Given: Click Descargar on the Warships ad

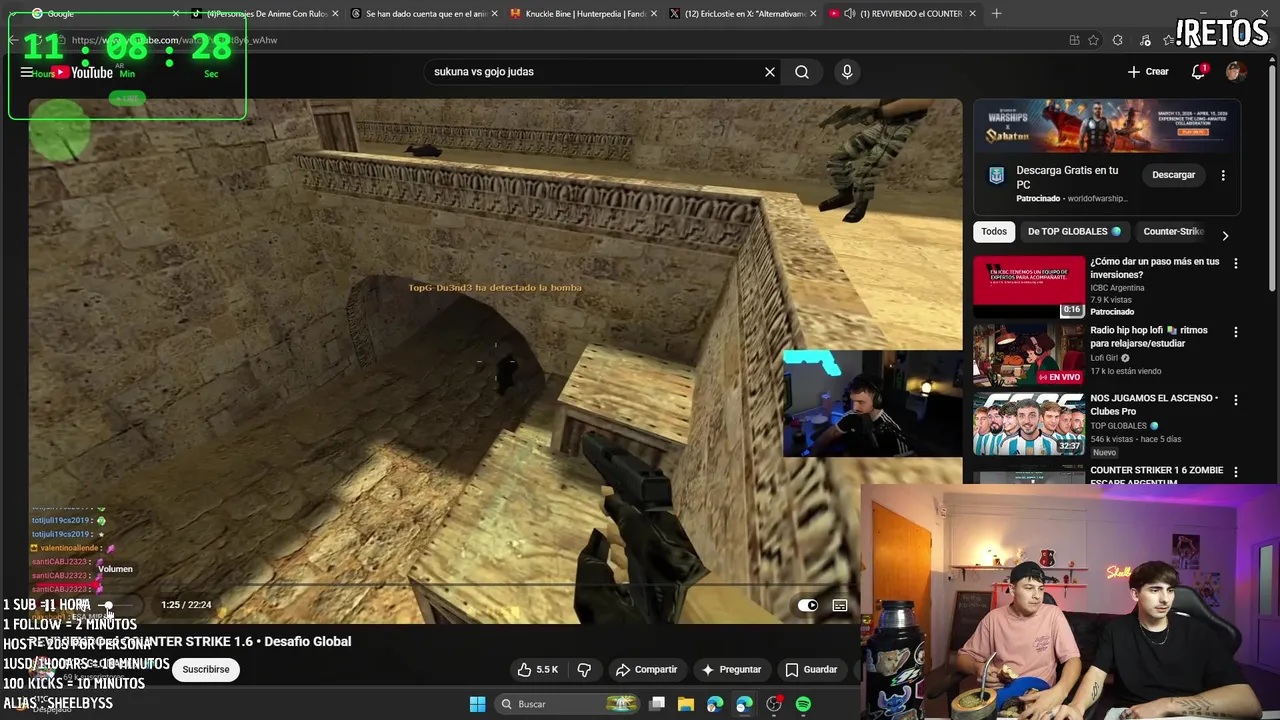Looking at the screenshot, I should (x=1173, y=175).
